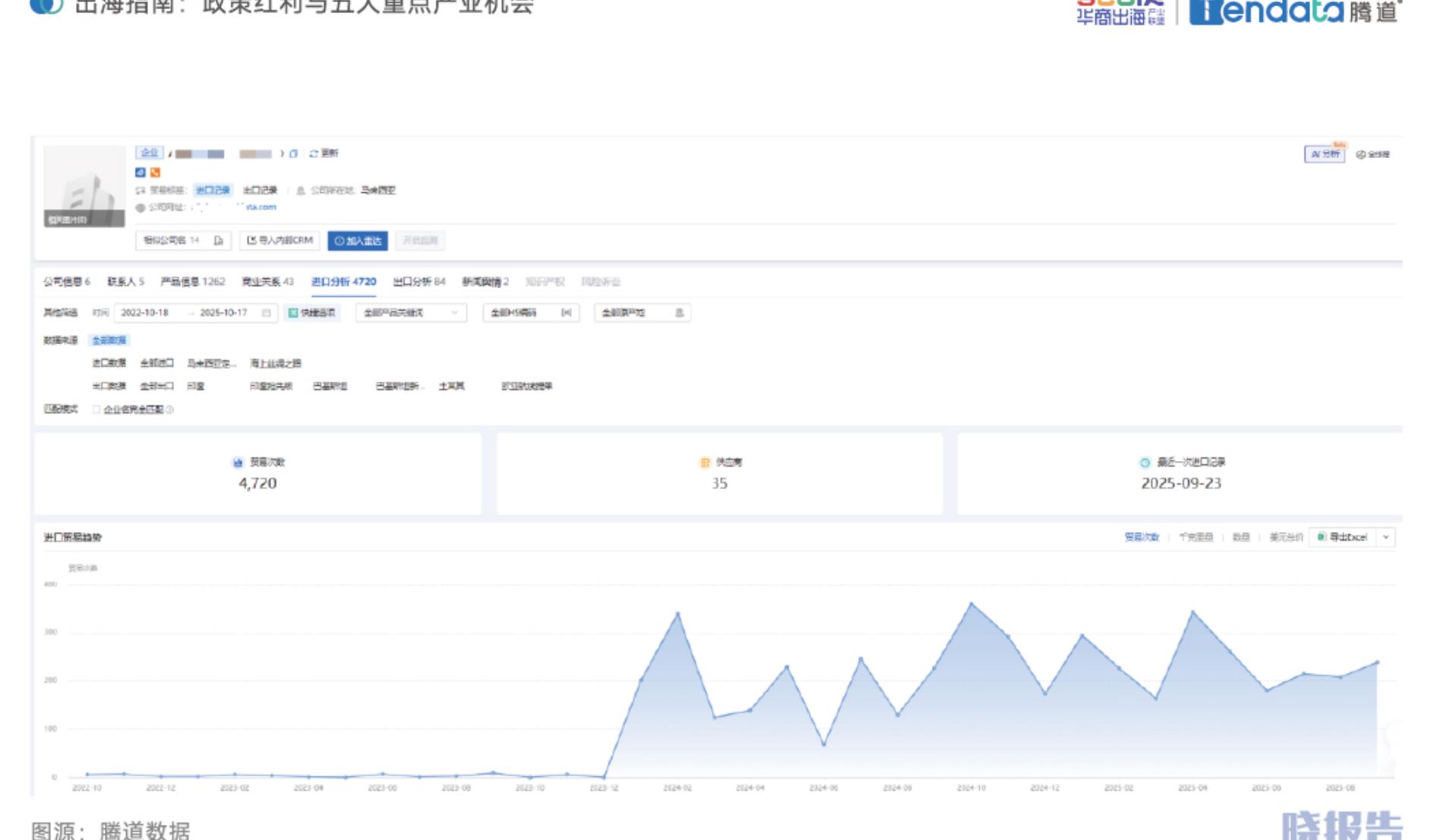
Task: Select the 全部出口 data source option
Action: 156,386
